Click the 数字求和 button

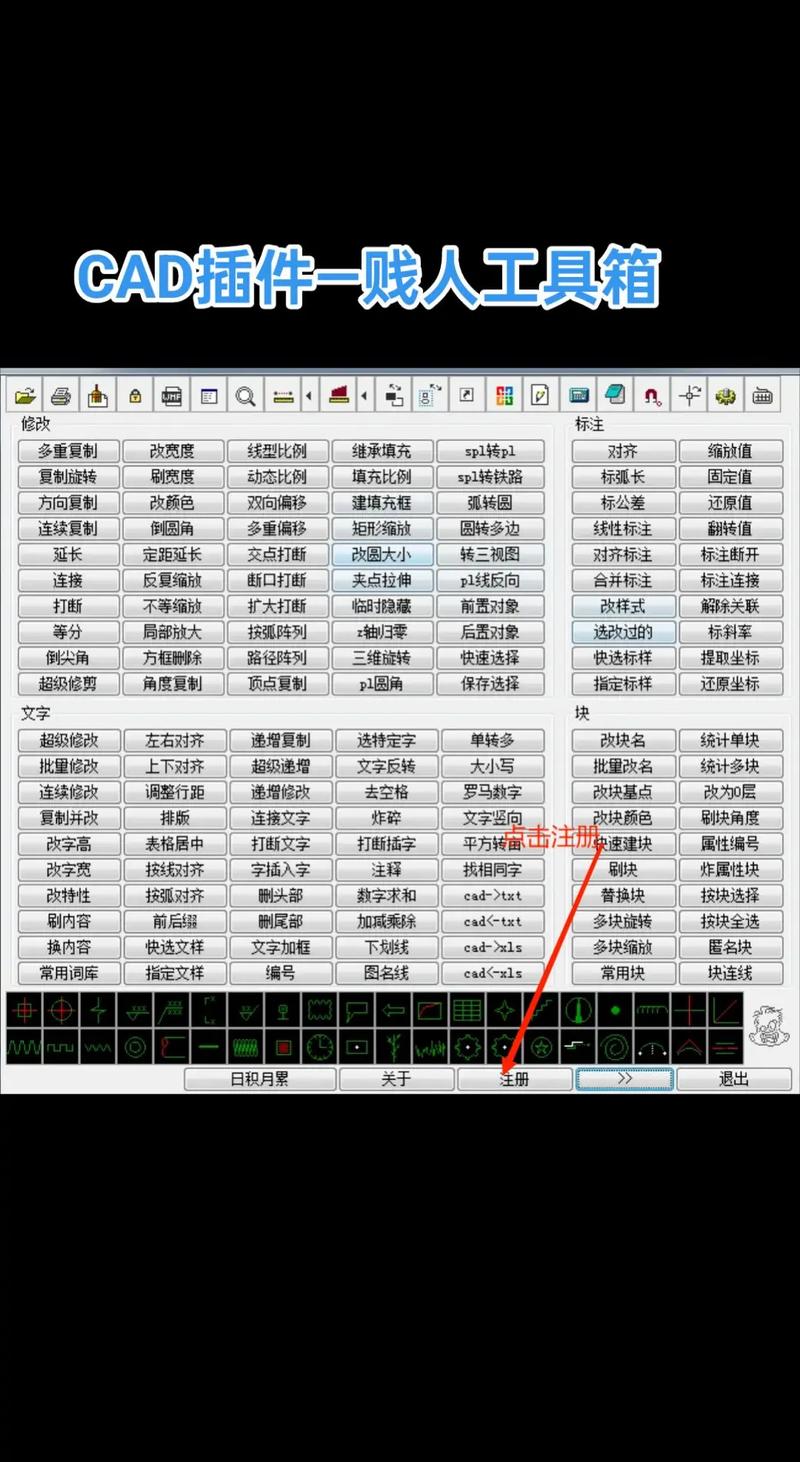coord(385,895)
